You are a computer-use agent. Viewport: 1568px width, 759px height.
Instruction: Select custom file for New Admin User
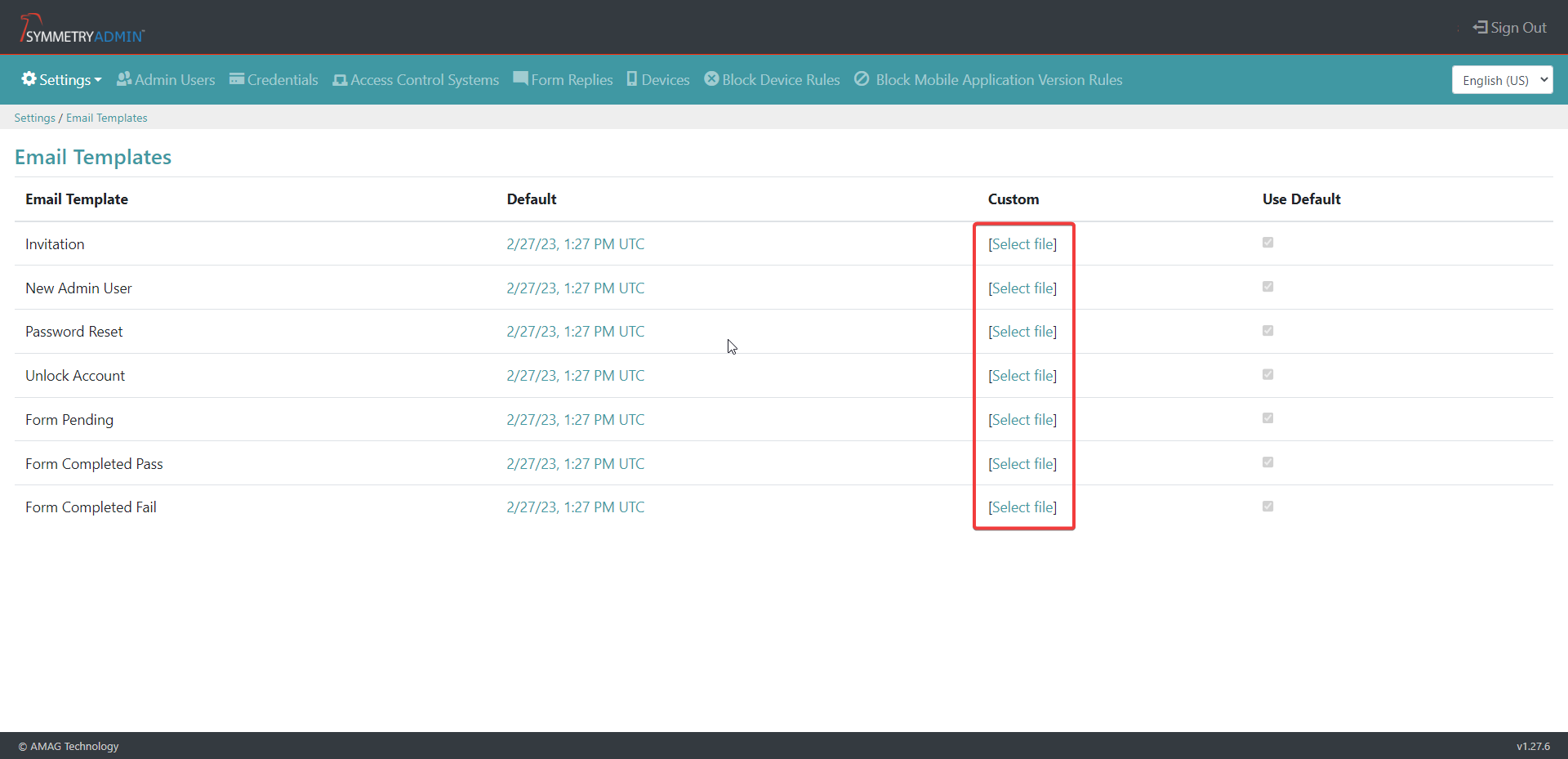(x=1022, y=288)
